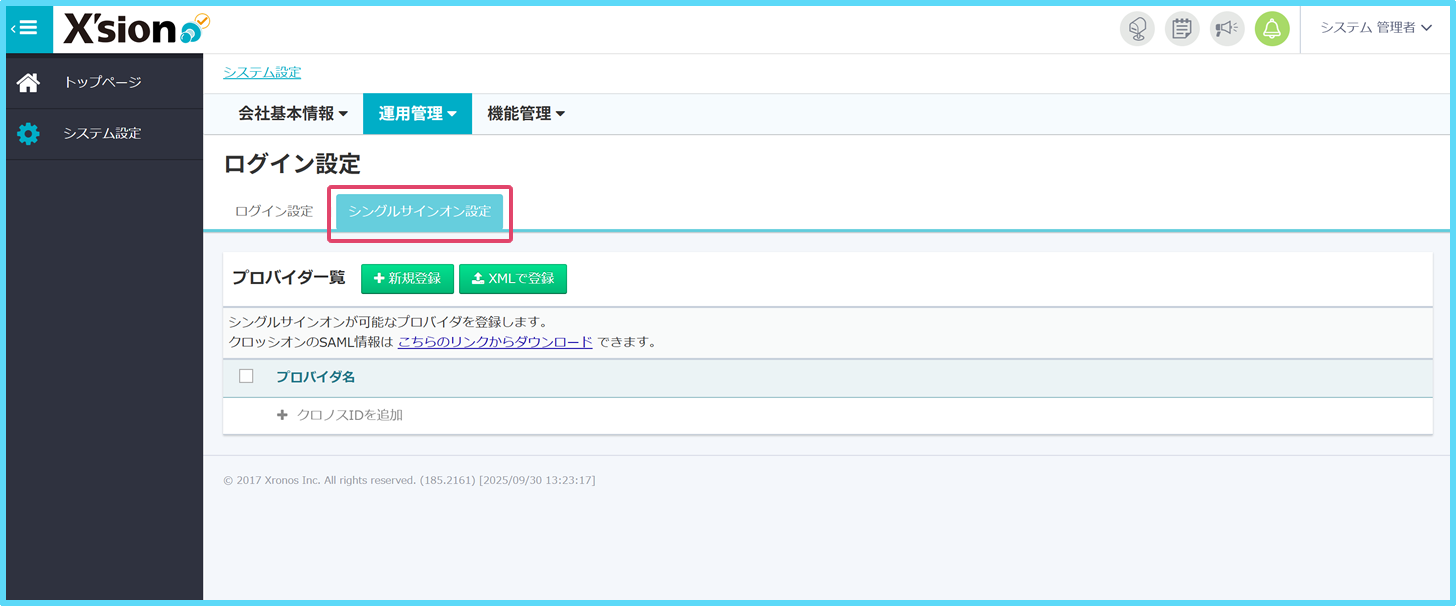This screenshot has width=1456, height=606.
Task: Tick the select-all checkbox beside プロバイダ名
Action: point(246,377)
